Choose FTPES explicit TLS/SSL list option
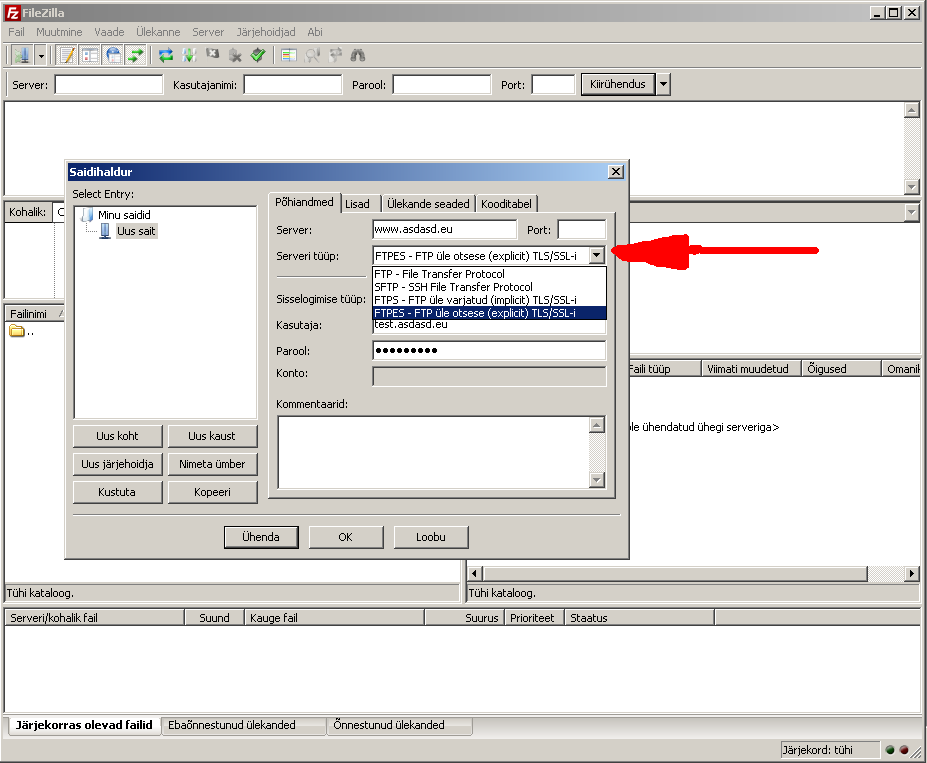Image resolution: width=927 pixels, height=763 pixels. 489,313
